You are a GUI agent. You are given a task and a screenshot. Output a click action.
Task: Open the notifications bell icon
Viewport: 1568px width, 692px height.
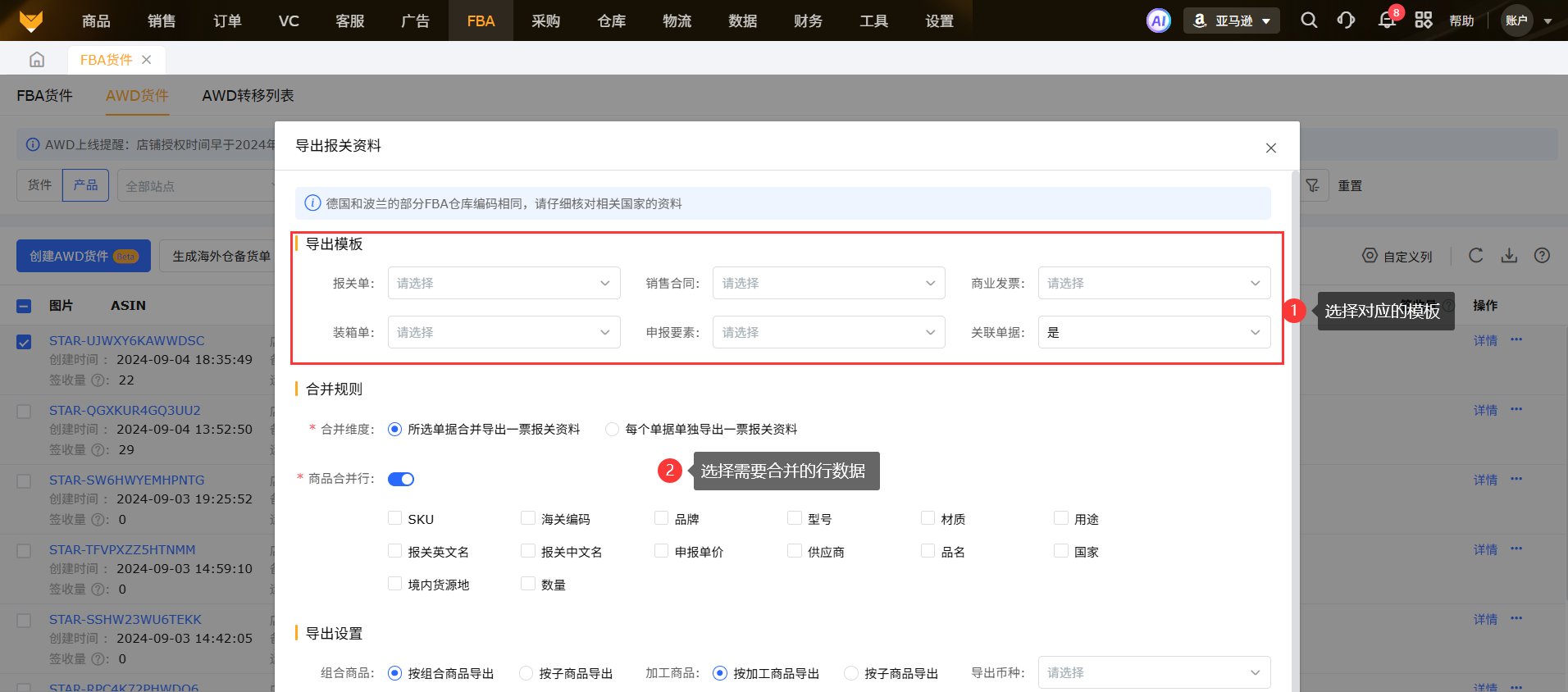[x=1387, y=20]
